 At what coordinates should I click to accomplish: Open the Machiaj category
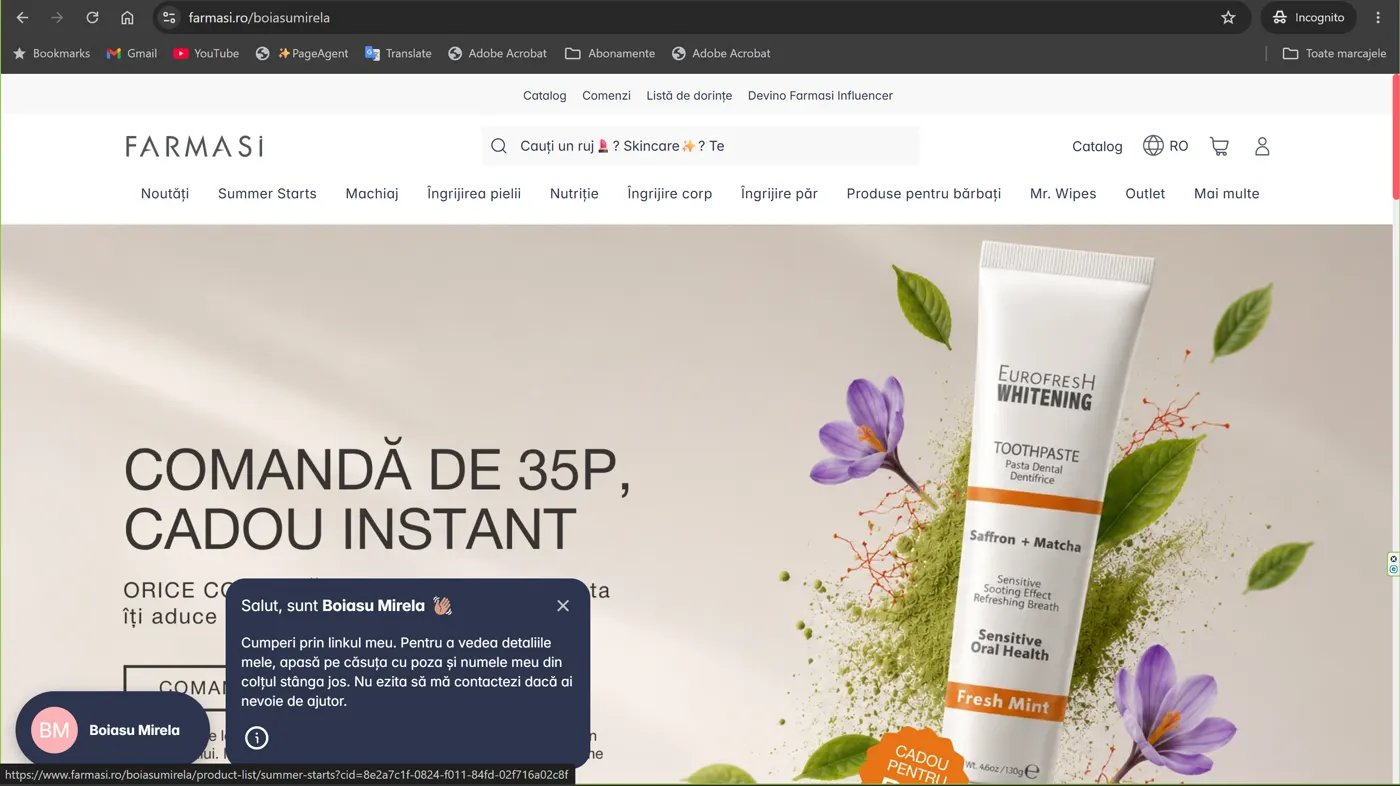click(x=372, y=194)
